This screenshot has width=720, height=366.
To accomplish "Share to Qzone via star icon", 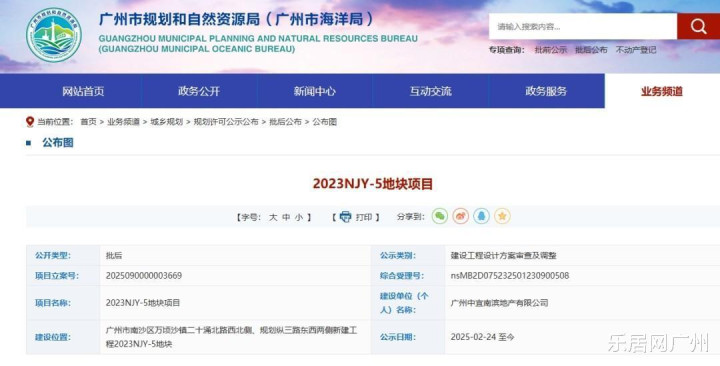I will (x=502, y=216).
